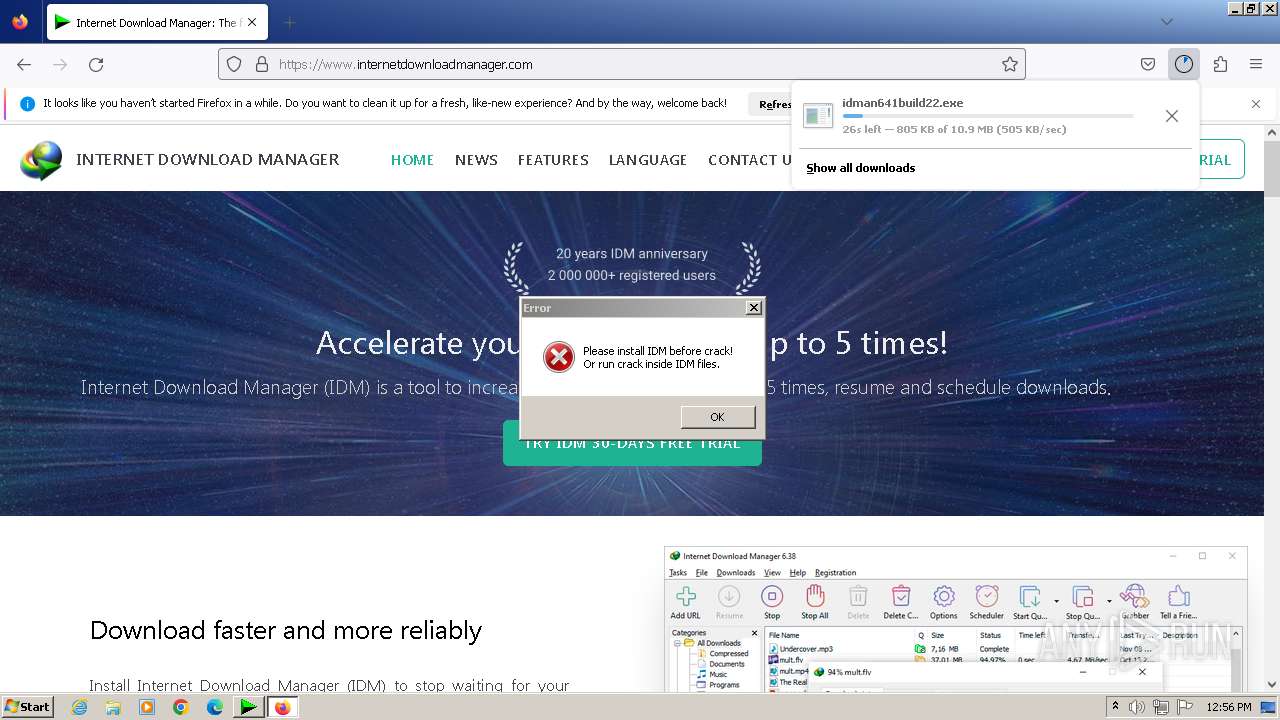This screenshot has width=1280, height=720.
Task: Go to the HOME page
Action: pos(412,160)
